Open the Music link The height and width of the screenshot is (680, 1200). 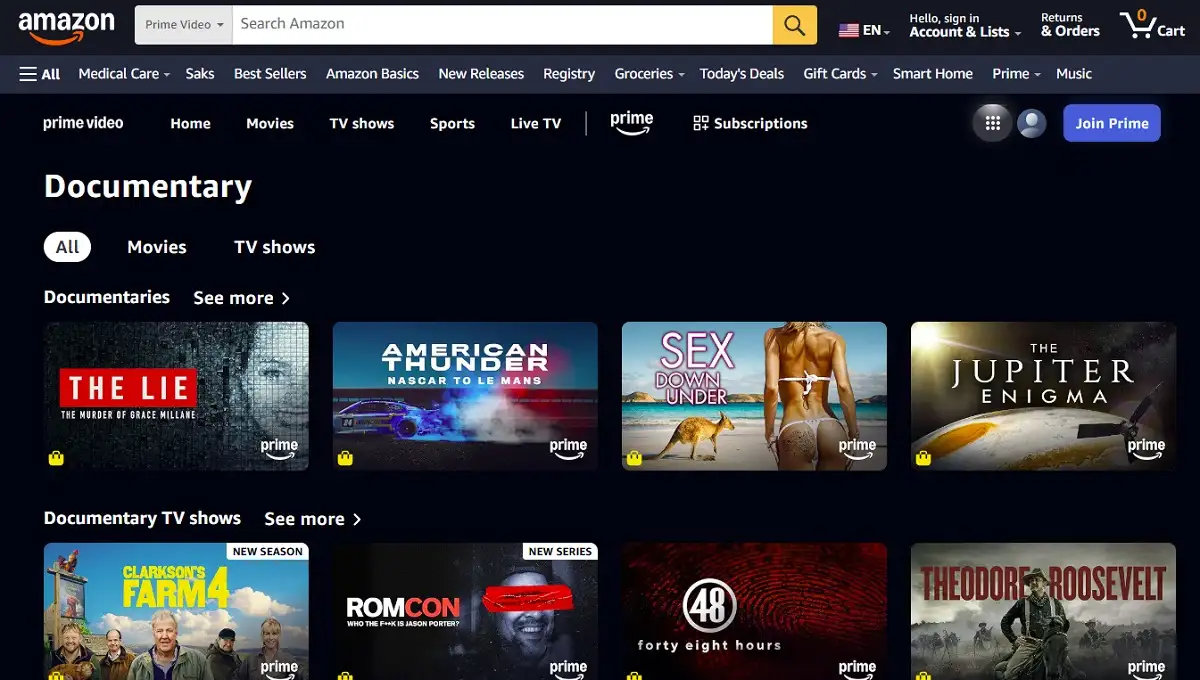tap(1074, 74)
